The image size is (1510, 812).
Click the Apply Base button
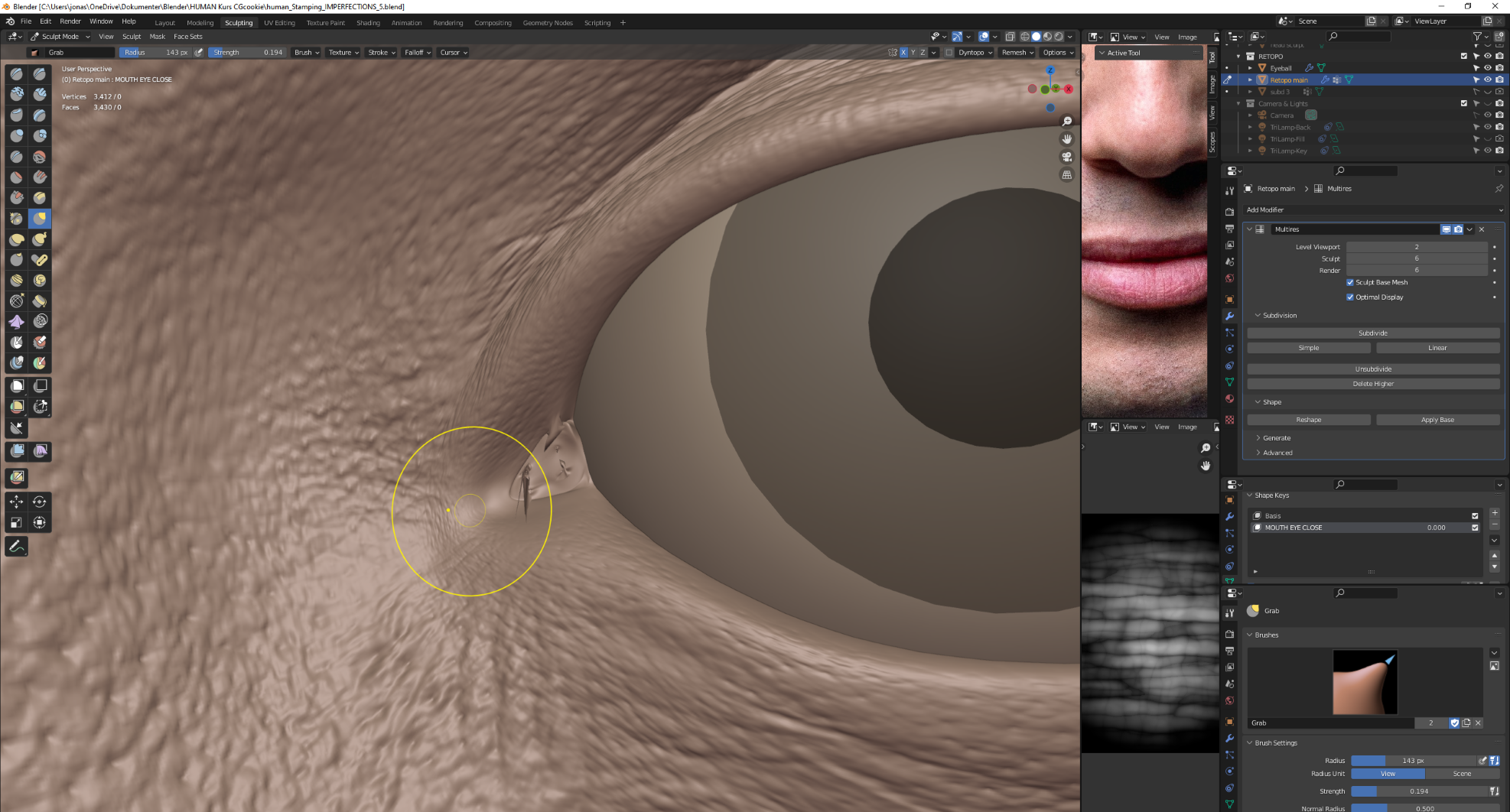point(1438,420)
